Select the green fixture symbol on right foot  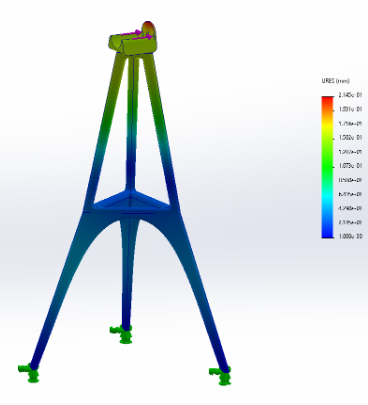tap(220, 376)
